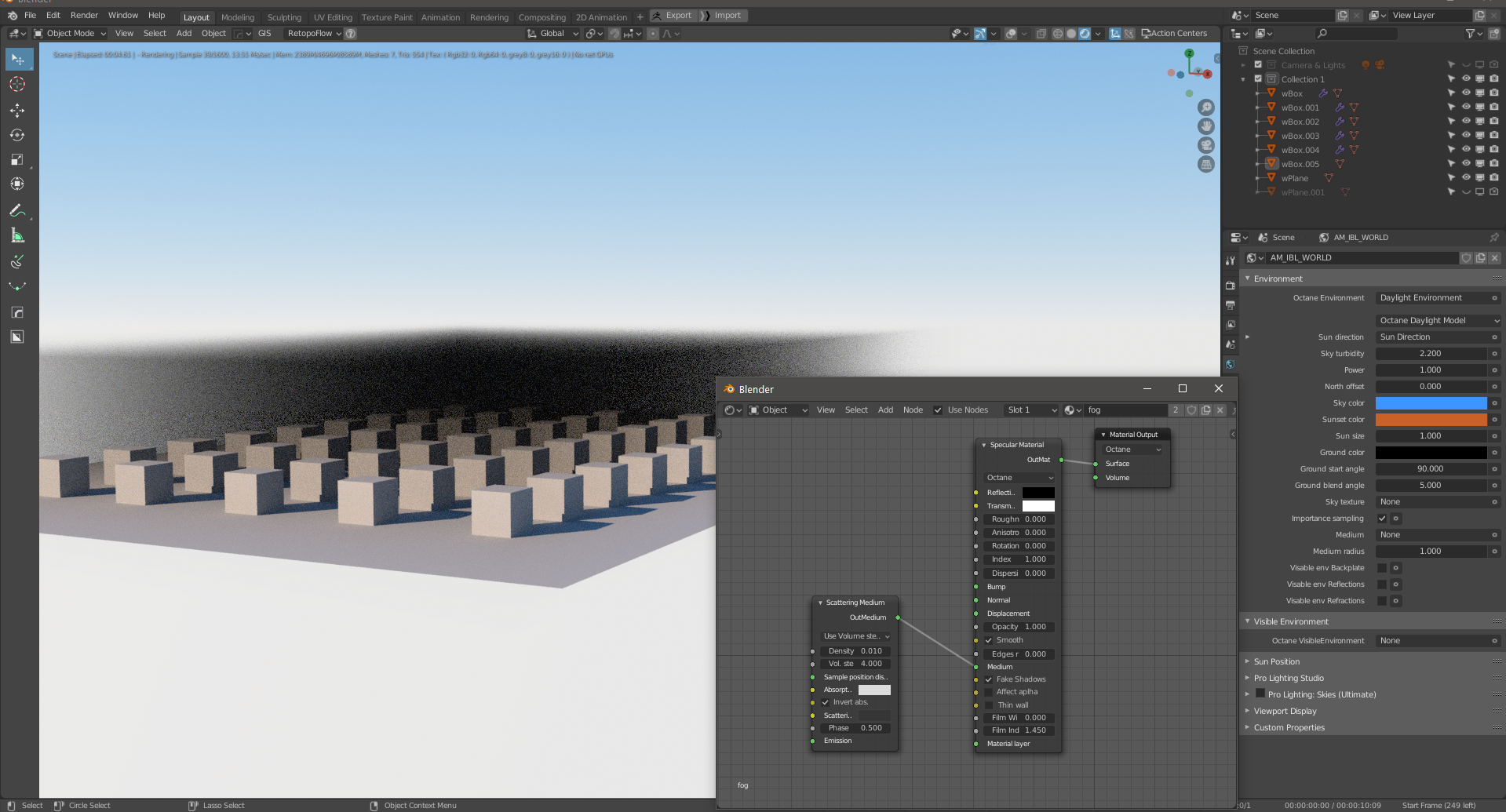Select the Measure tool
Viewport: 1506px width, 812px height.
tap(17, 235)
